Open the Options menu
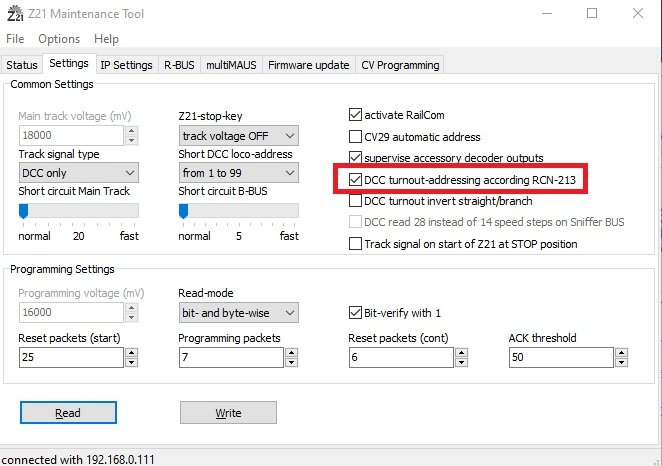 [59, 39]
